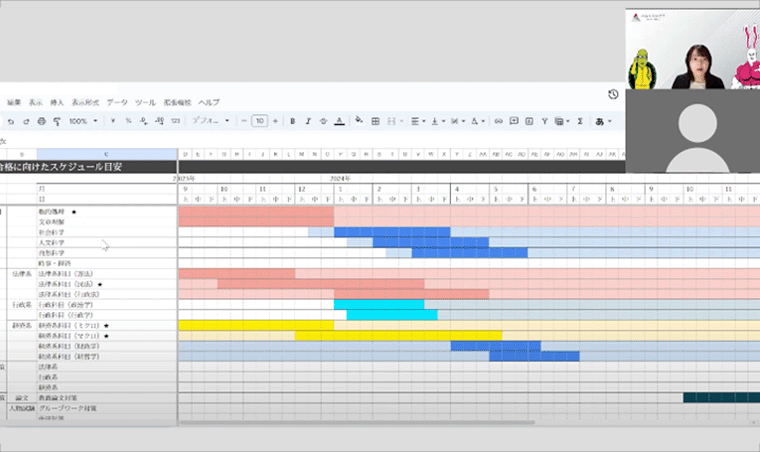
Task: Click the Print icon
Action: click(41, 121)
